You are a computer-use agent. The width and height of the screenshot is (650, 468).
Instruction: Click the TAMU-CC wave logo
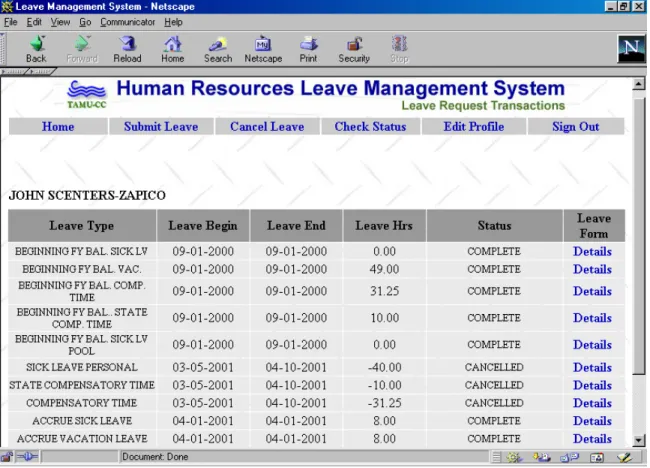(x=87, y=95)
